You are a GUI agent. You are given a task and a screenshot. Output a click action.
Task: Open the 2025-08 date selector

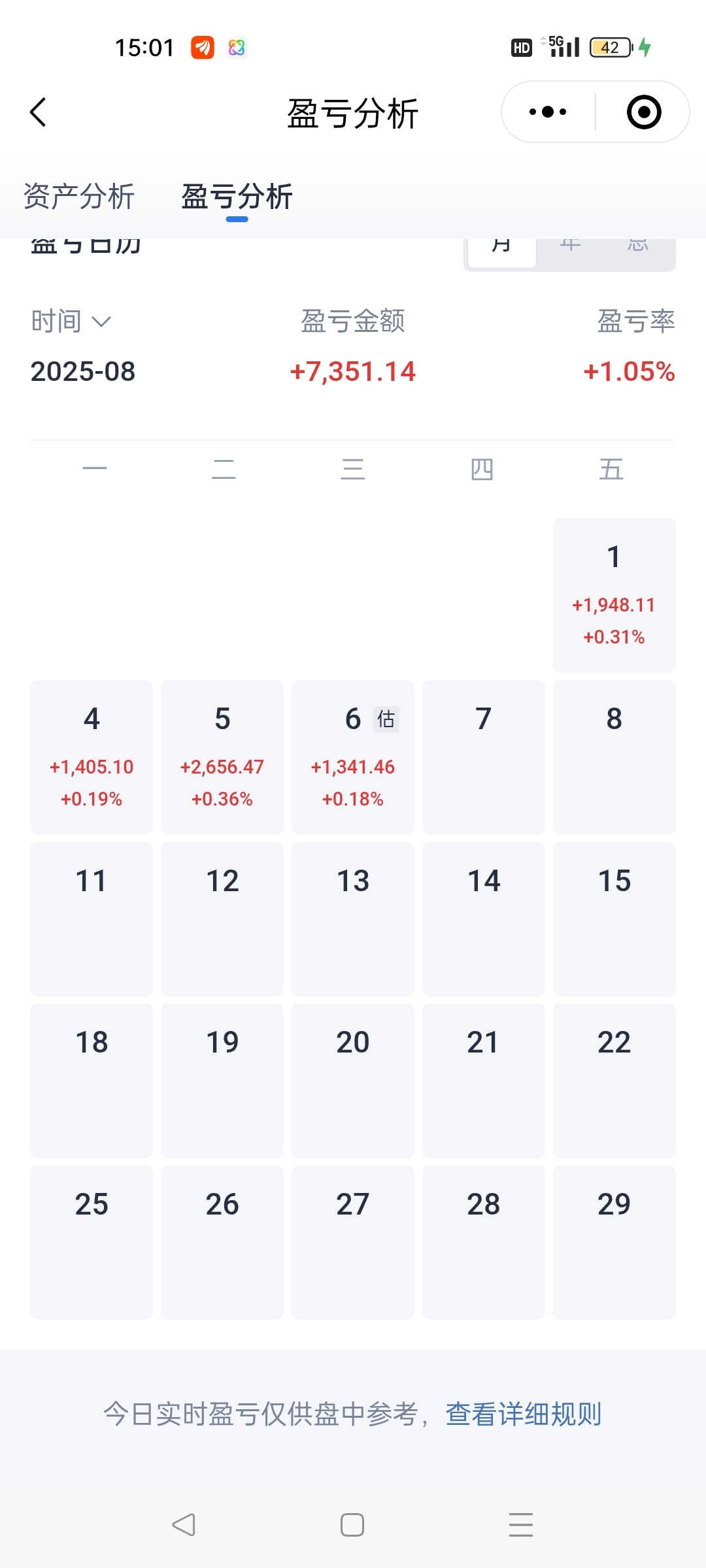(x=83, y=372)
